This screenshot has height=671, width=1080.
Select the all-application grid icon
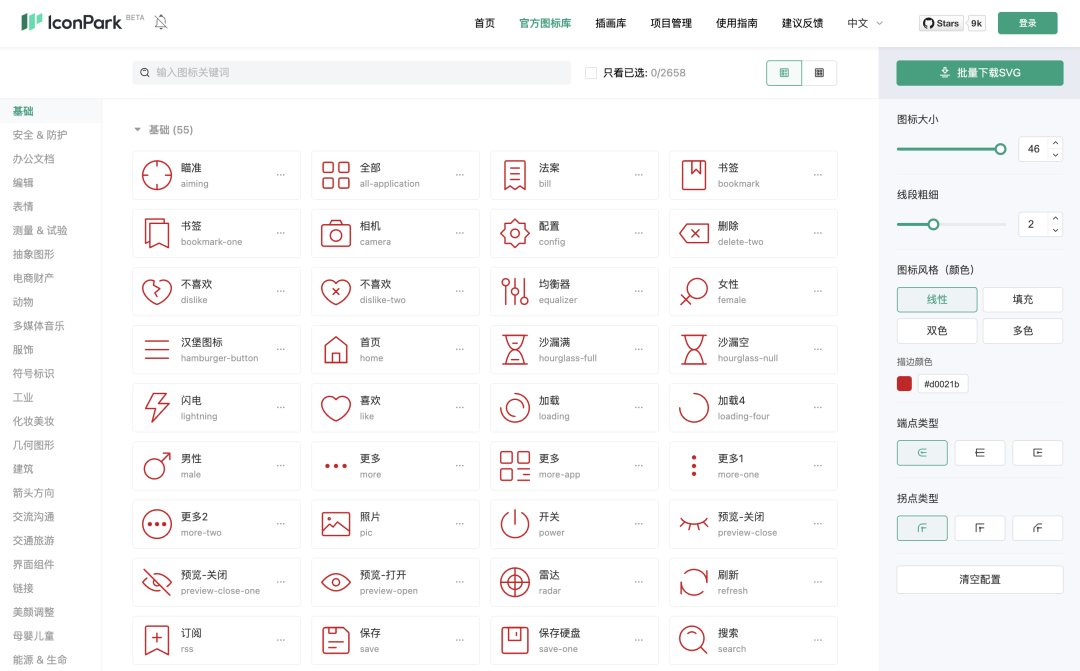[x=335, y=175]
